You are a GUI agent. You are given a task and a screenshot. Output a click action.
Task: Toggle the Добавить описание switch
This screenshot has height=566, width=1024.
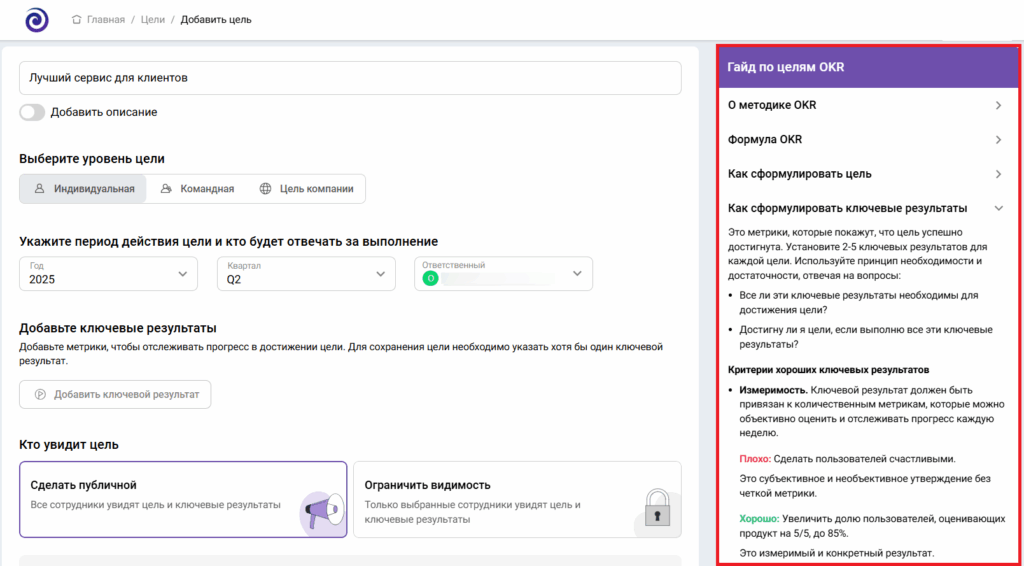pyautogui.click(x=32, y=112)
